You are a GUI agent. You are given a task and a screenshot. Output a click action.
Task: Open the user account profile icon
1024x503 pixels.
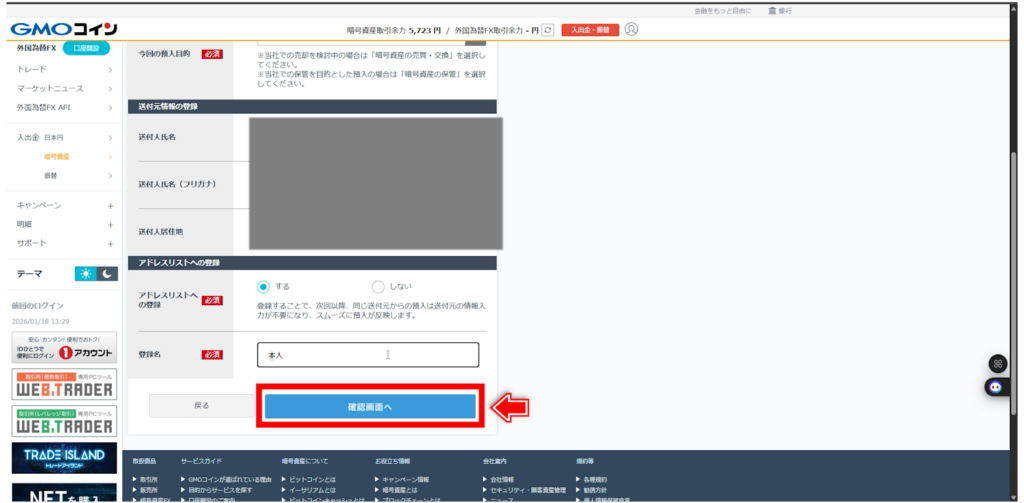point(631,29)
